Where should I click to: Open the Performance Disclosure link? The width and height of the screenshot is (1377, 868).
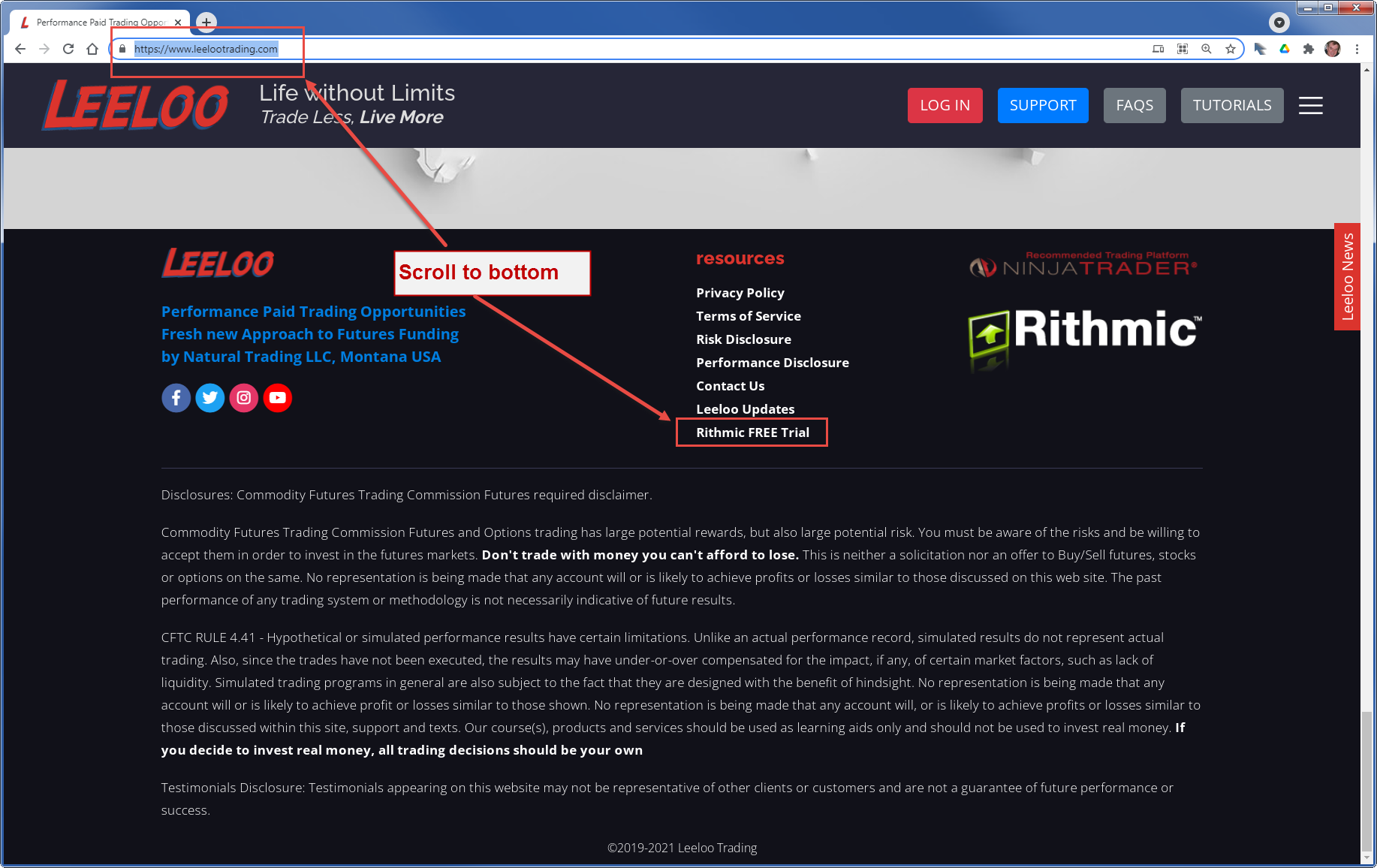(773, 363)
